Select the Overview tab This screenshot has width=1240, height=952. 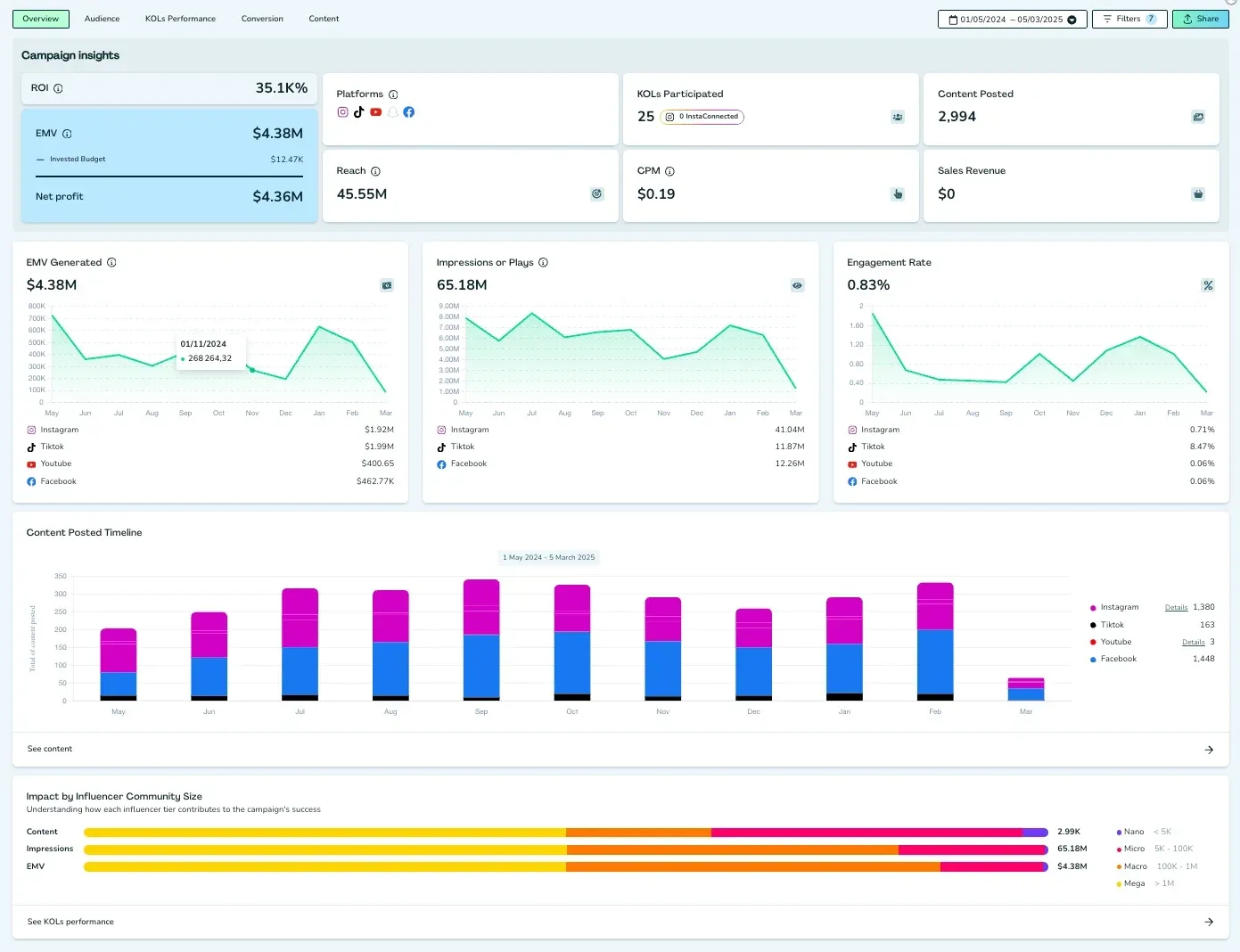tap(41, 19)
